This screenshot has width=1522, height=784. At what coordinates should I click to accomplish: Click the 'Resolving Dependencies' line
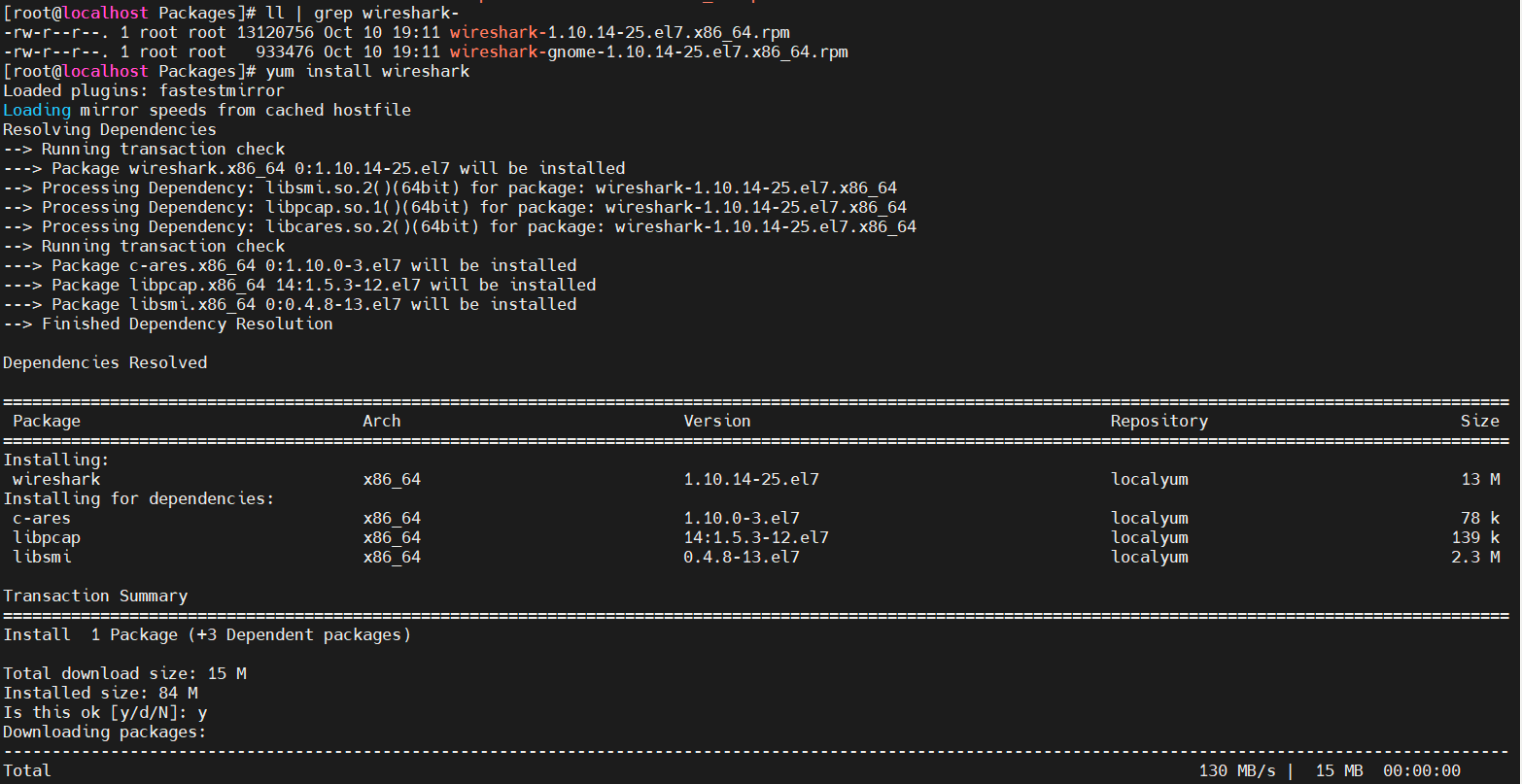tap(110, 129)
